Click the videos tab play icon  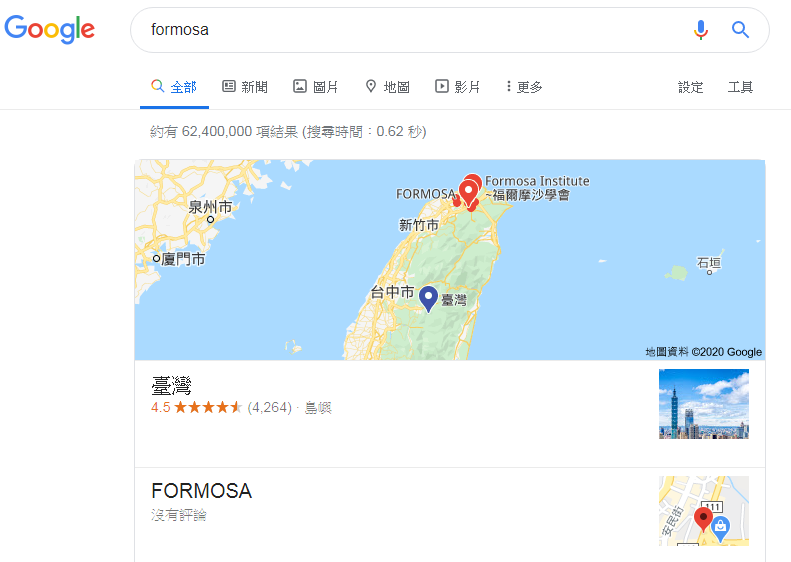tap(441, 86)
